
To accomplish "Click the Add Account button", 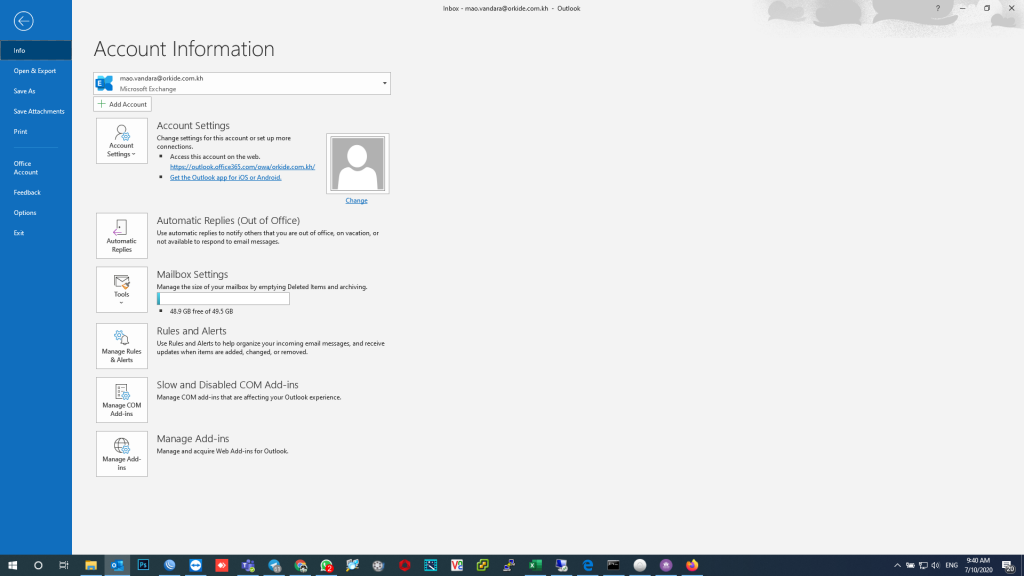I will coord(122,104).
